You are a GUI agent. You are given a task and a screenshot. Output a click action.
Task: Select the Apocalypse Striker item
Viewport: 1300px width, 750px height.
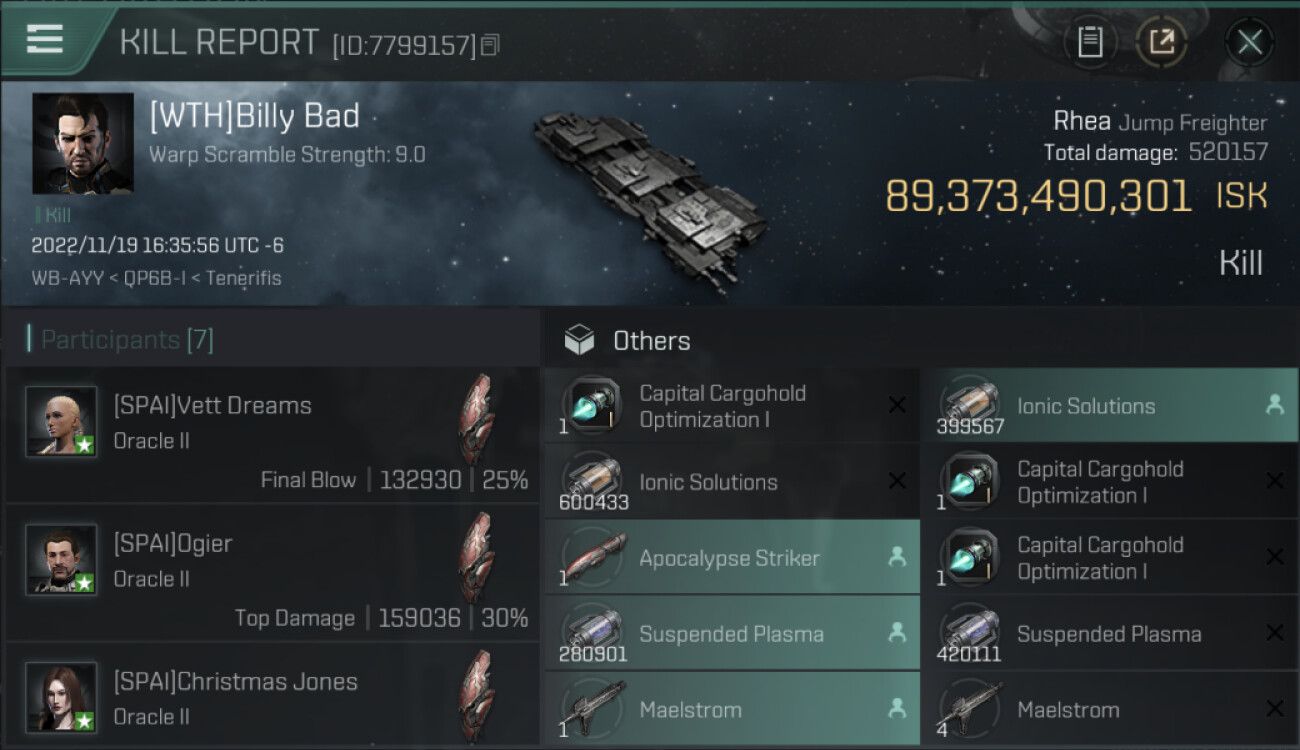[731, 558]
